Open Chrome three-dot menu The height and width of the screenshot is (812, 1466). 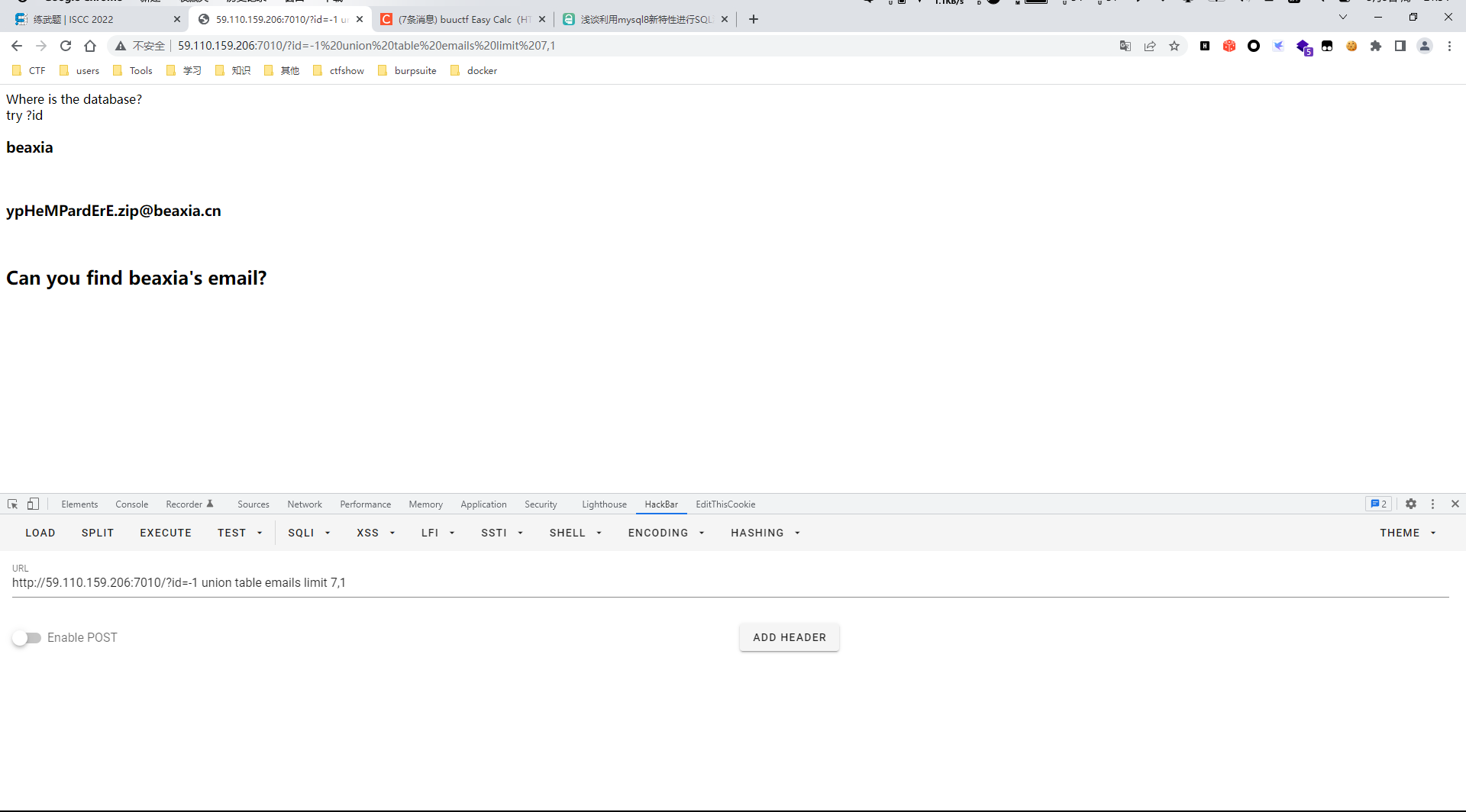click(x=1449, y=46)
